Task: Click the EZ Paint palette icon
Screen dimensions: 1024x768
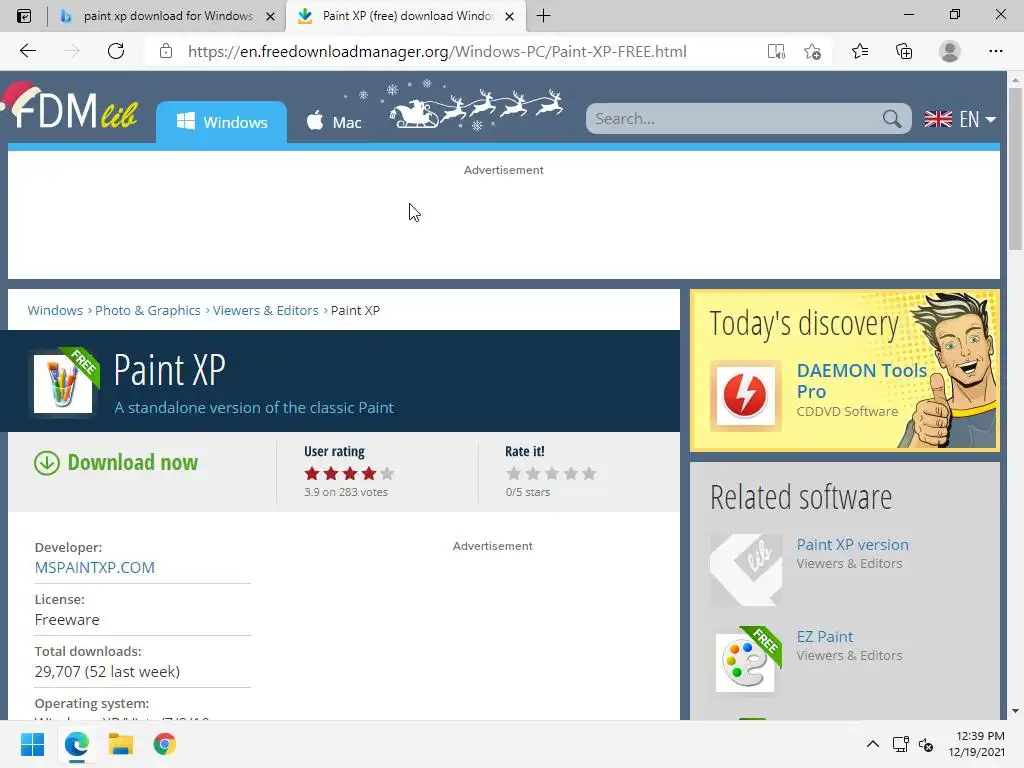Action: click(x=745, y=663)
